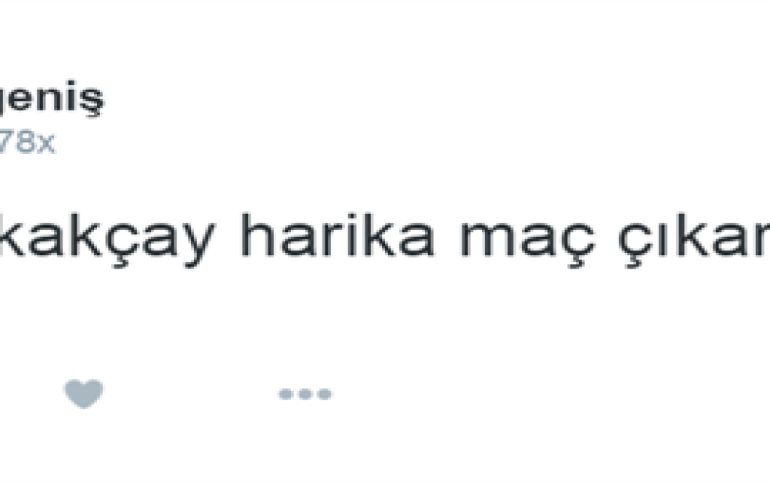Open the overflow menu next to the heart
The image size is (770, 485).
click(305, 394)
